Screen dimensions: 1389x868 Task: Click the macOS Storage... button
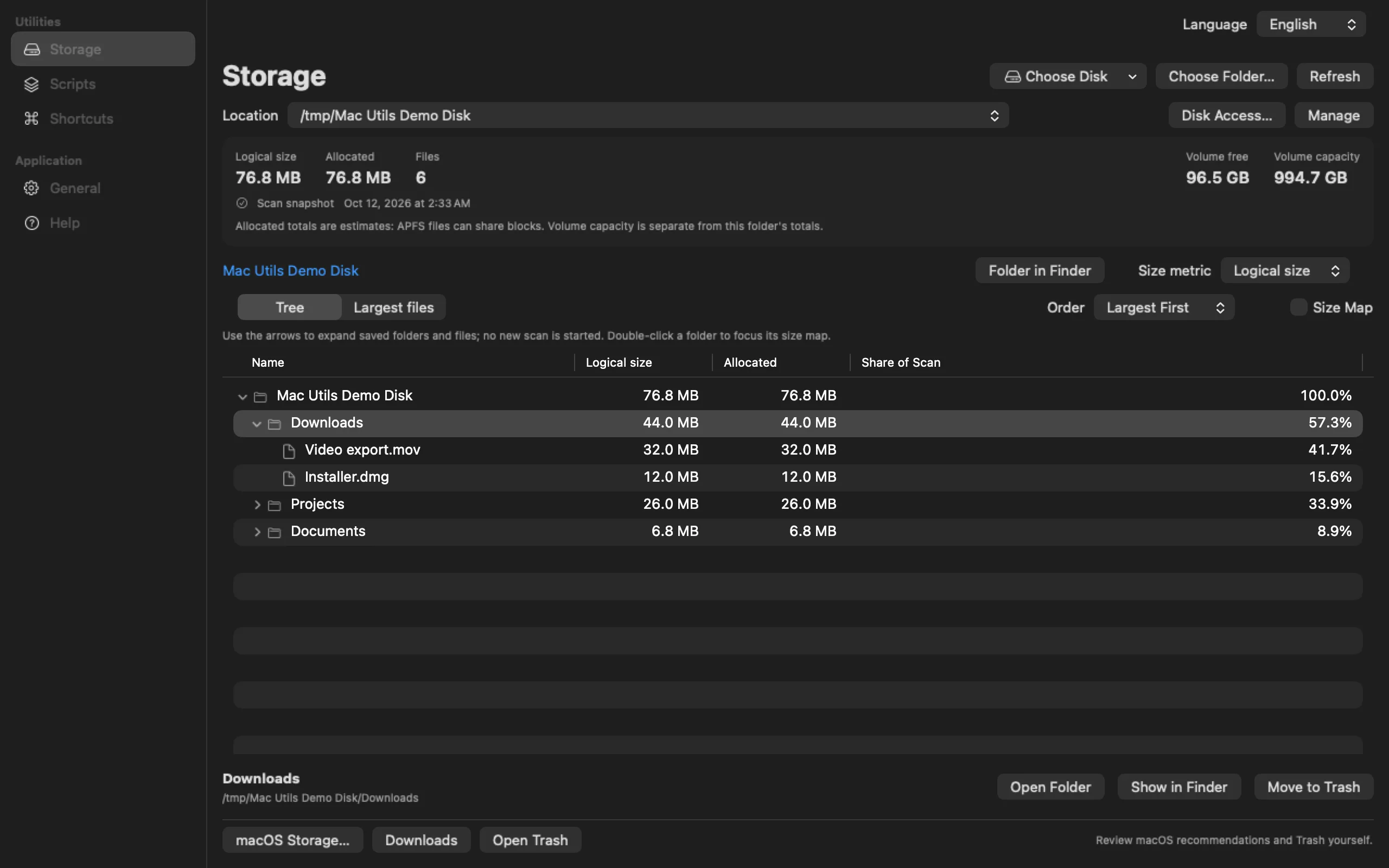[293, 840]
